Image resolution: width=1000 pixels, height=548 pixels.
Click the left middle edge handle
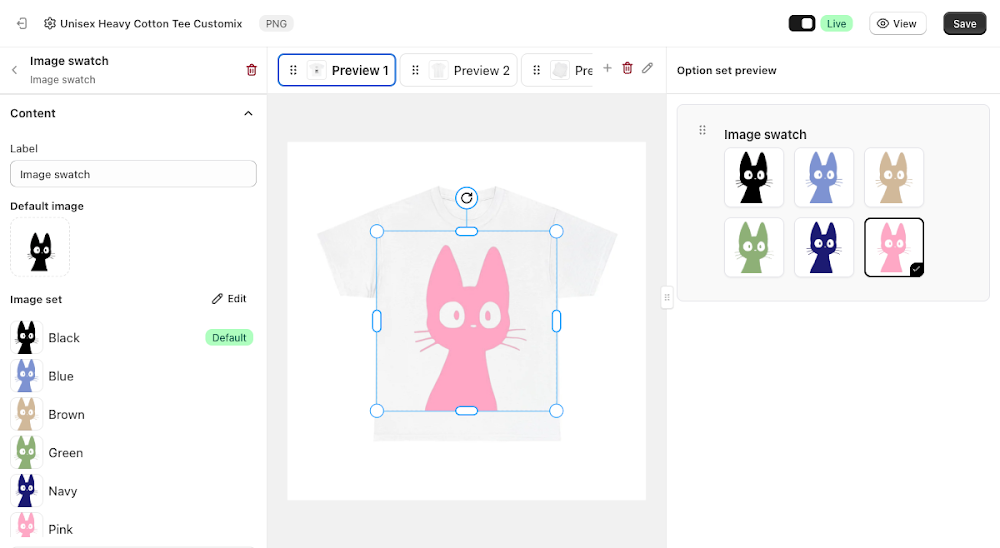377,321
